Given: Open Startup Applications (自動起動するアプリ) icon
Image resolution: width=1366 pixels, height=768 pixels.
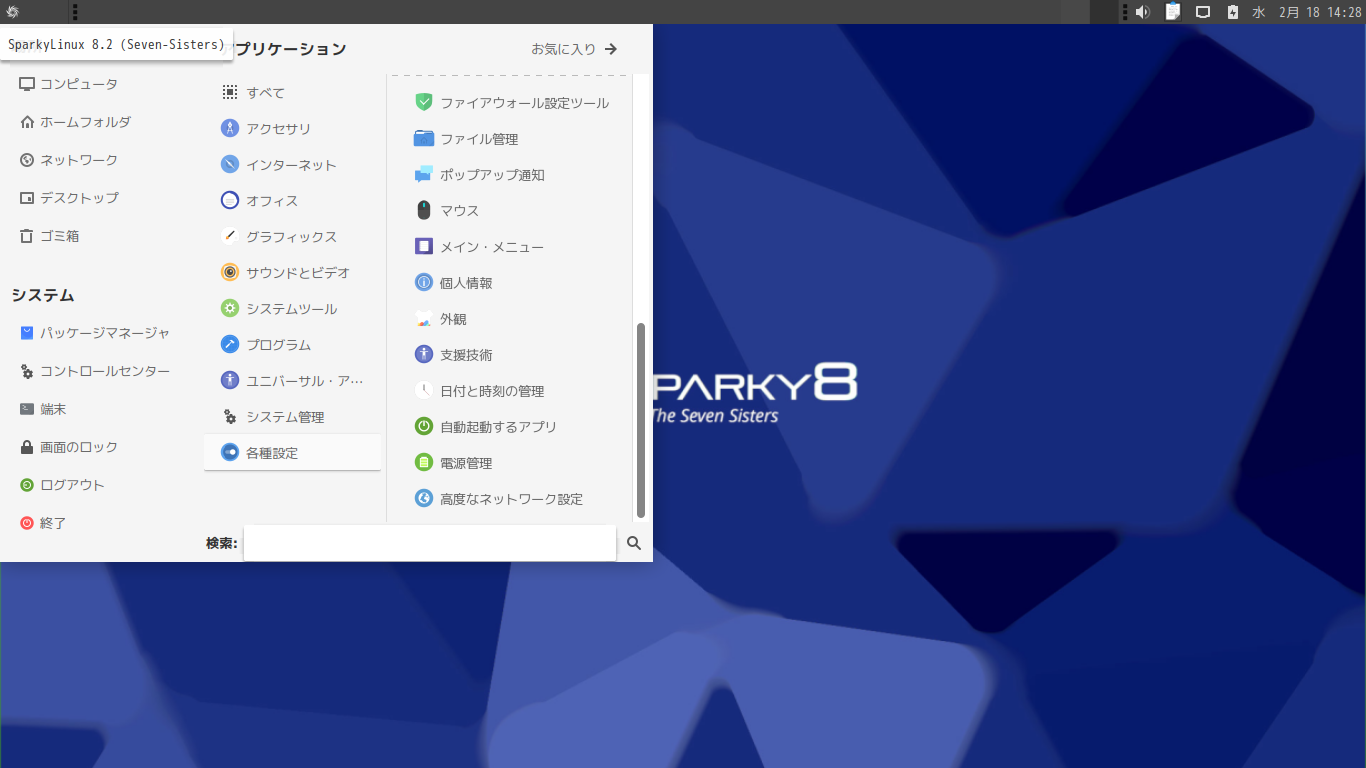Looking at the screenshot, I should point(423,426).
